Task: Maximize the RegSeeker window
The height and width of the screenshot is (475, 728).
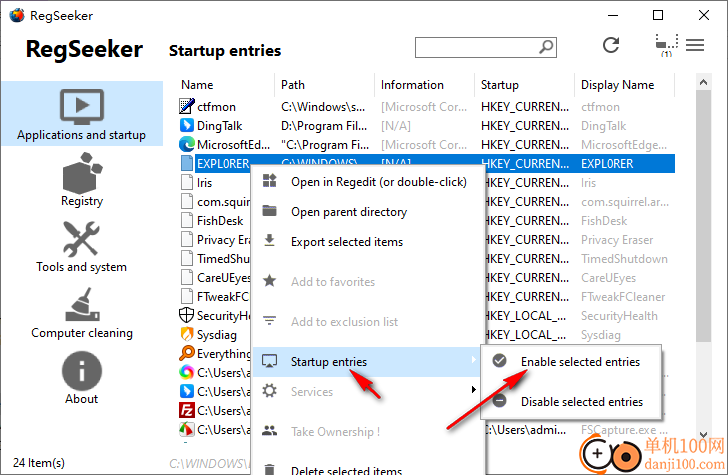Action: 658,15
